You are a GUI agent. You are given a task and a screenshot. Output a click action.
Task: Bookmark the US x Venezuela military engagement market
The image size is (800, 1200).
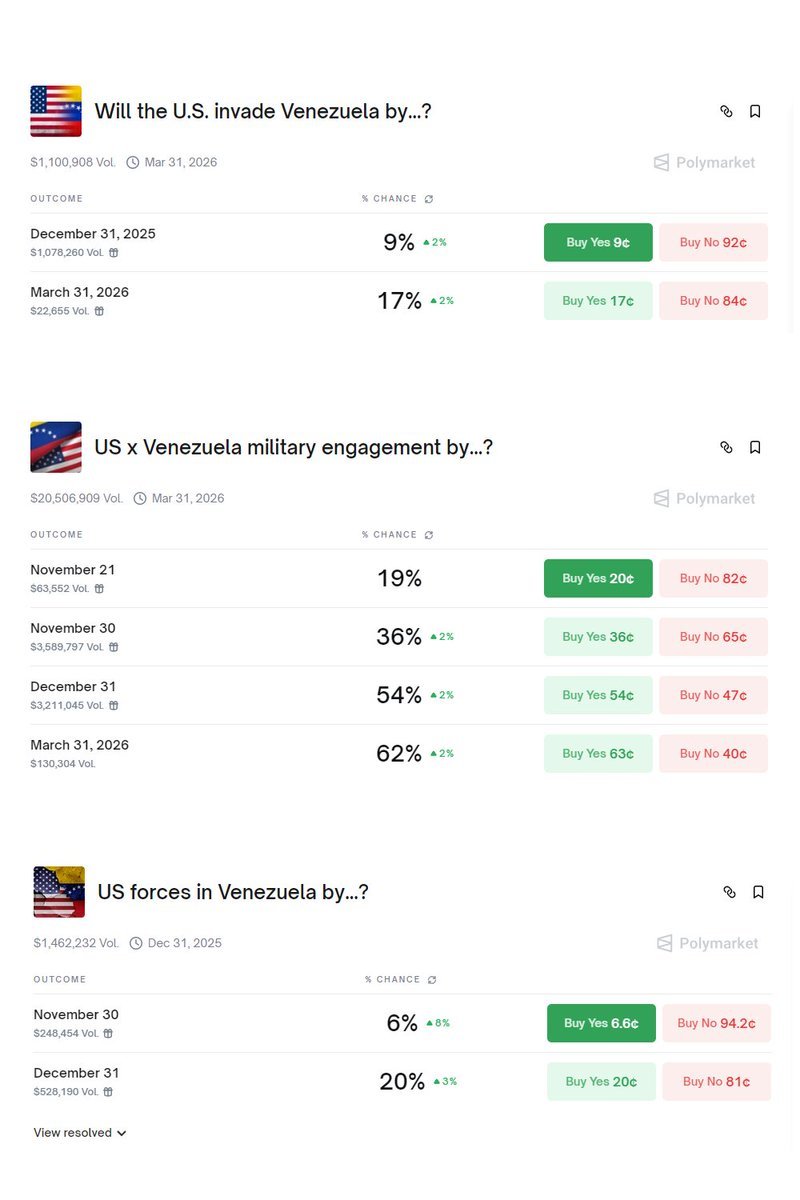[755, 447]
